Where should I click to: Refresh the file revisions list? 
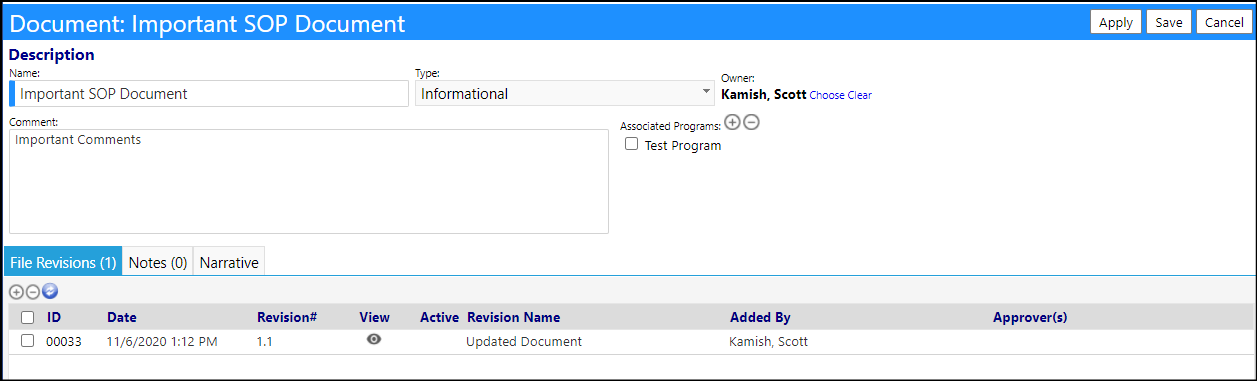pos(50,292)
